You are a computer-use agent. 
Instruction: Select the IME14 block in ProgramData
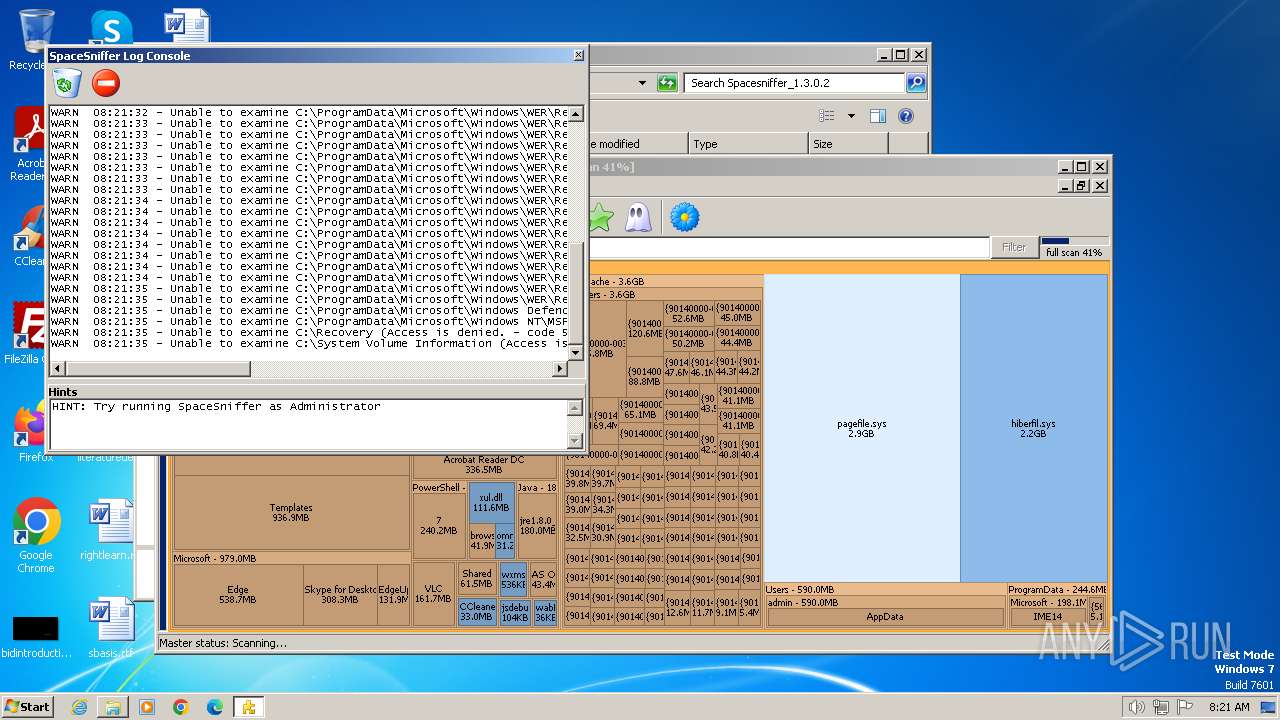click(x=1048, y=617)
